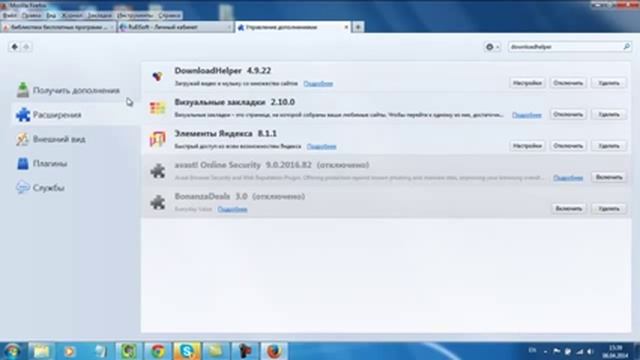This screenshot has width=640, height=360.
Task: Open Плагины category
Action: point(42,164)
